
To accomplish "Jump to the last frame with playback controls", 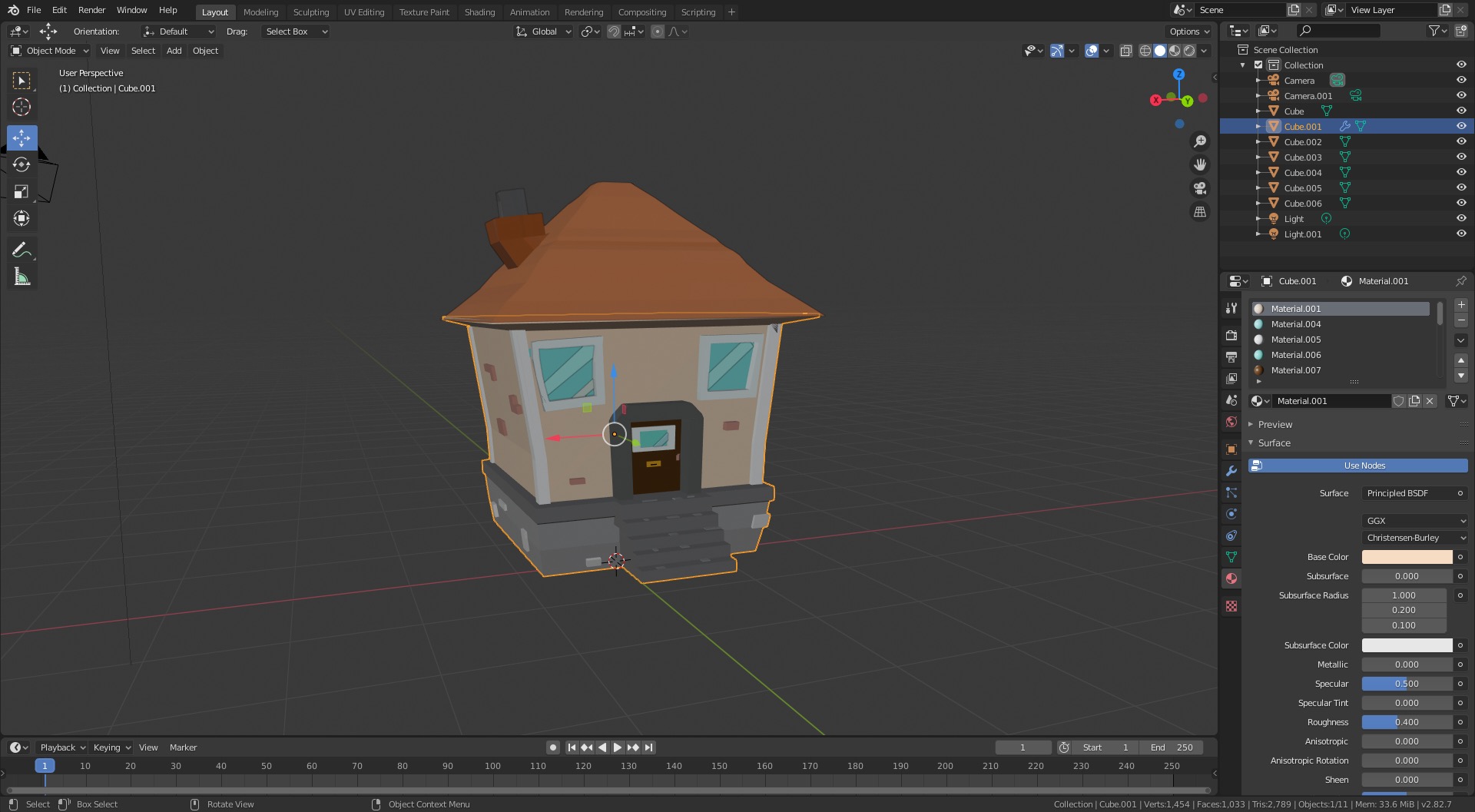I will coord(649,747).
